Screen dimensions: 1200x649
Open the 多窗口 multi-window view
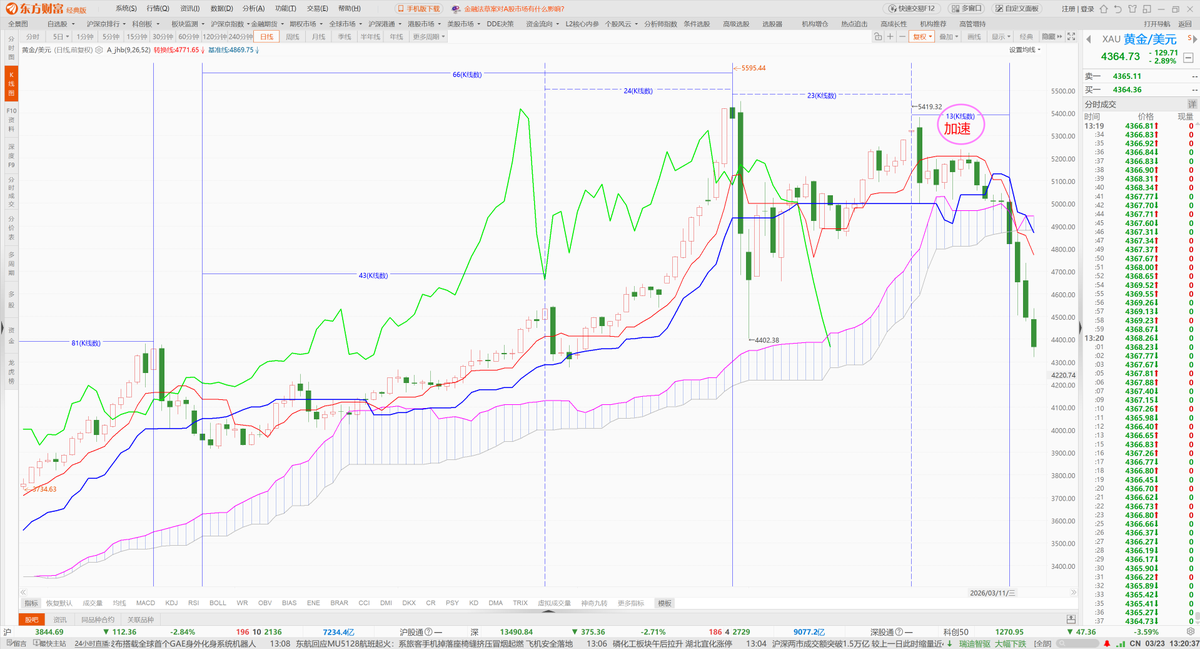point(965,8)
